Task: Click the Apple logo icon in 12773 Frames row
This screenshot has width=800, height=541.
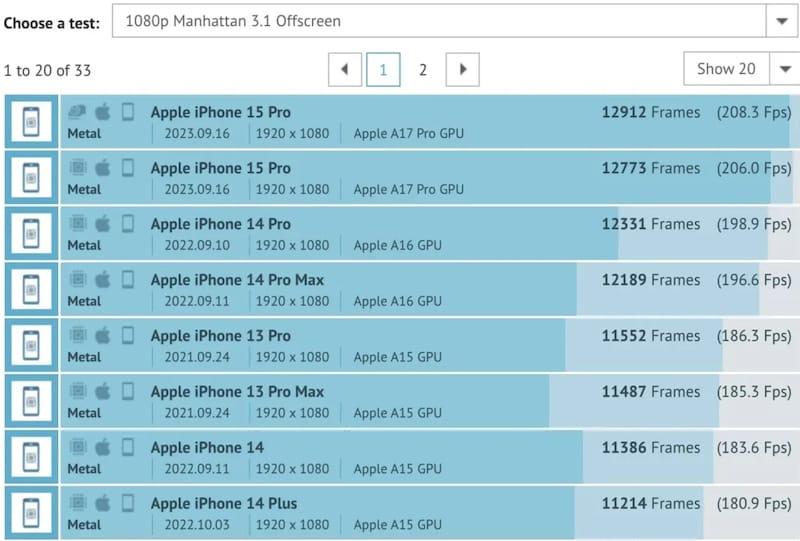Action: point(103,167)
